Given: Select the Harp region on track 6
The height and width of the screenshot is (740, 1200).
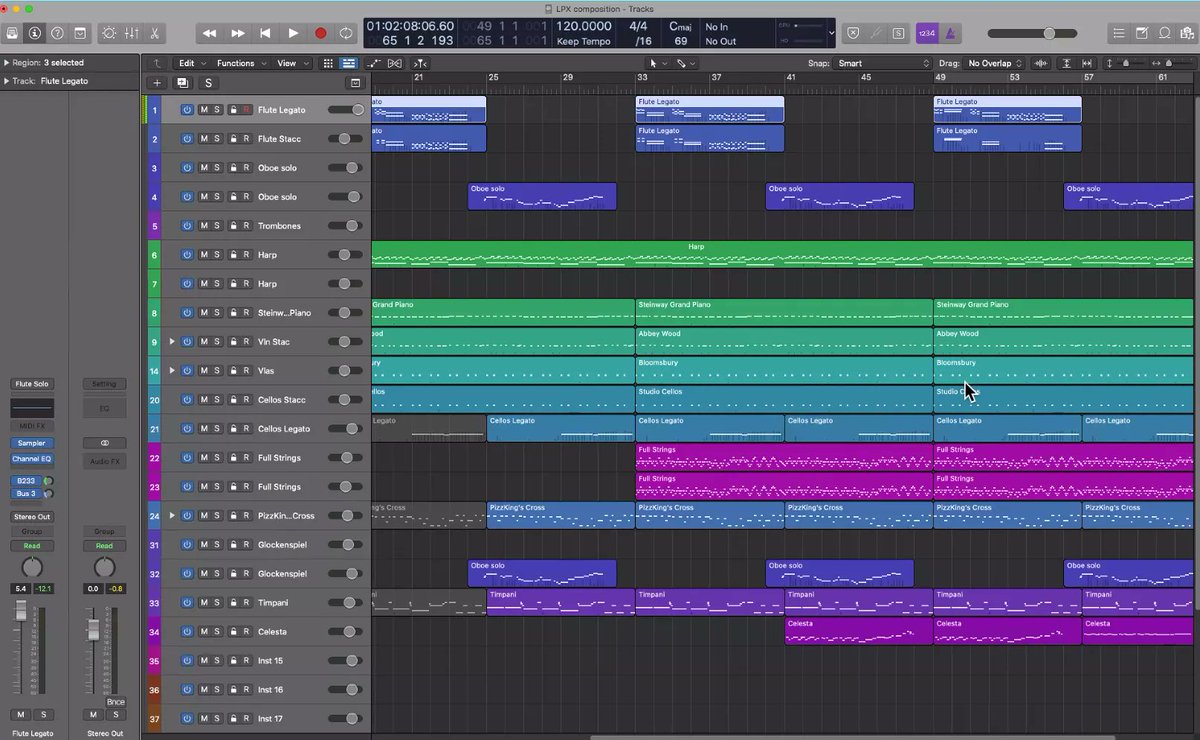Looking at the screenshot, I should point(782,255).
